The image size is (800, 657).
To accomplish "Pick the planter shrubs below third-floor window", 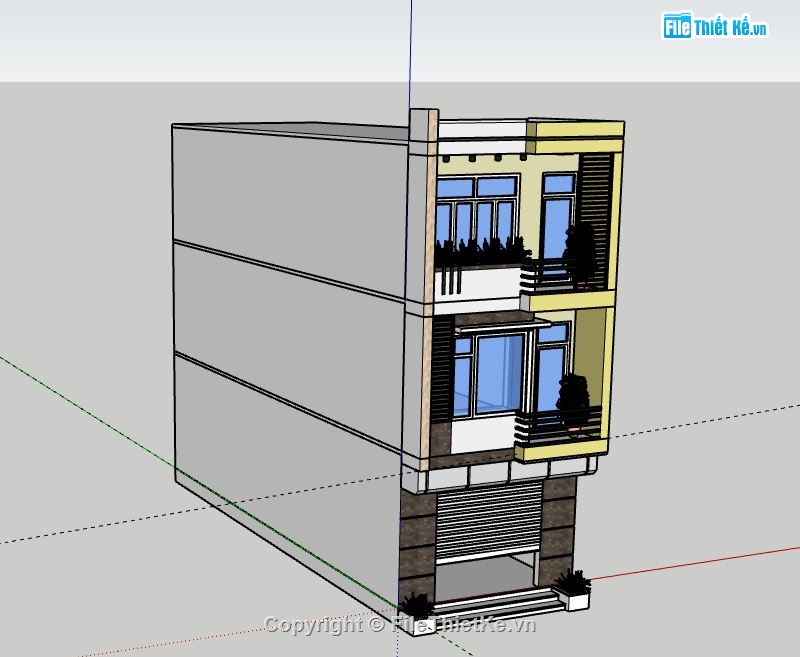I will [x=481, y=251].
